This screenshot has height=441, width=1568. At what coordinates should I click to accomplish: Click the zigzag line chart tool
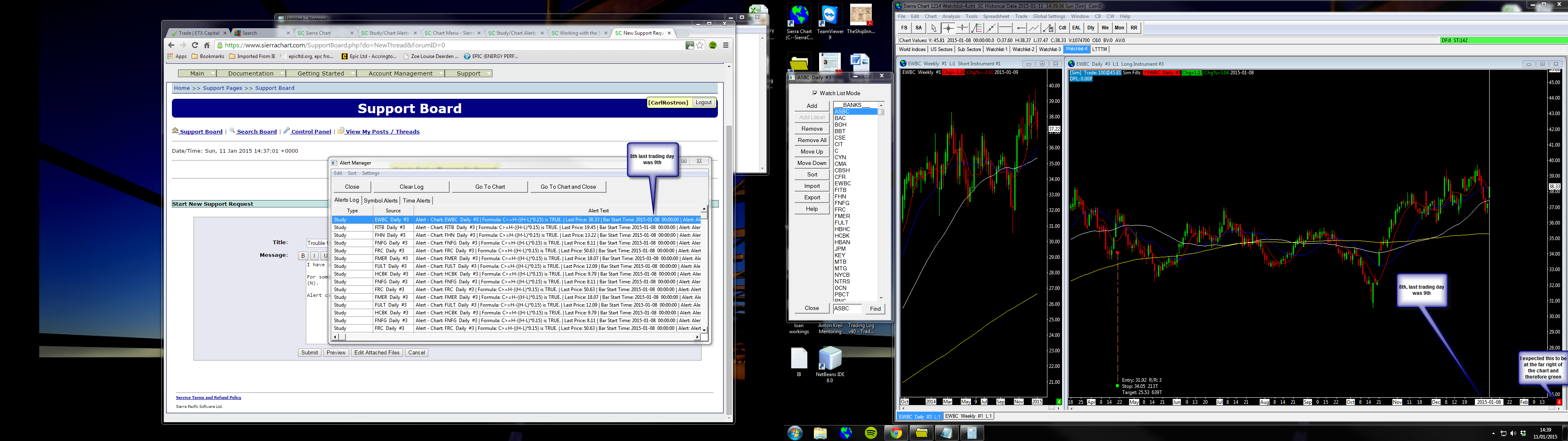1034,28
